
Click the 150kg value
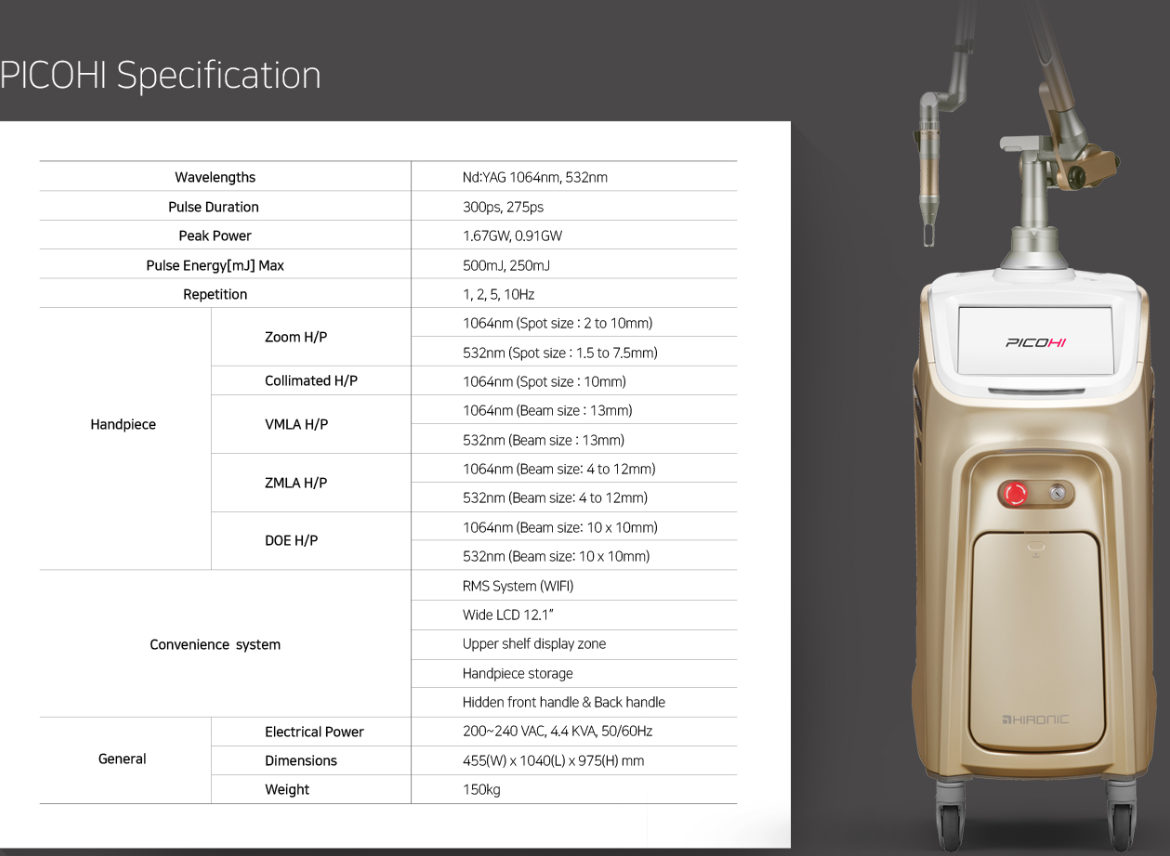tap(481, 790)
